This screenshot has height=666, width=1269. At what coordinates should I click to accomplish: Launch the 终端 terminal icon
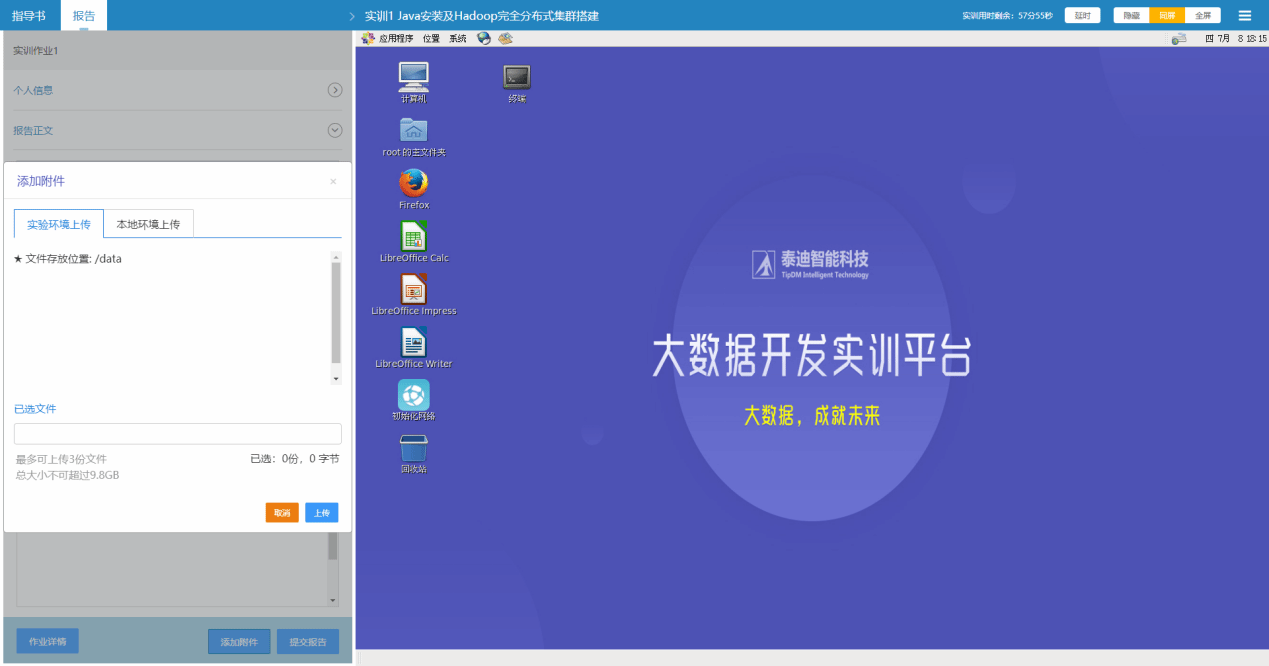pyautogui.click(x=517, y=82)
